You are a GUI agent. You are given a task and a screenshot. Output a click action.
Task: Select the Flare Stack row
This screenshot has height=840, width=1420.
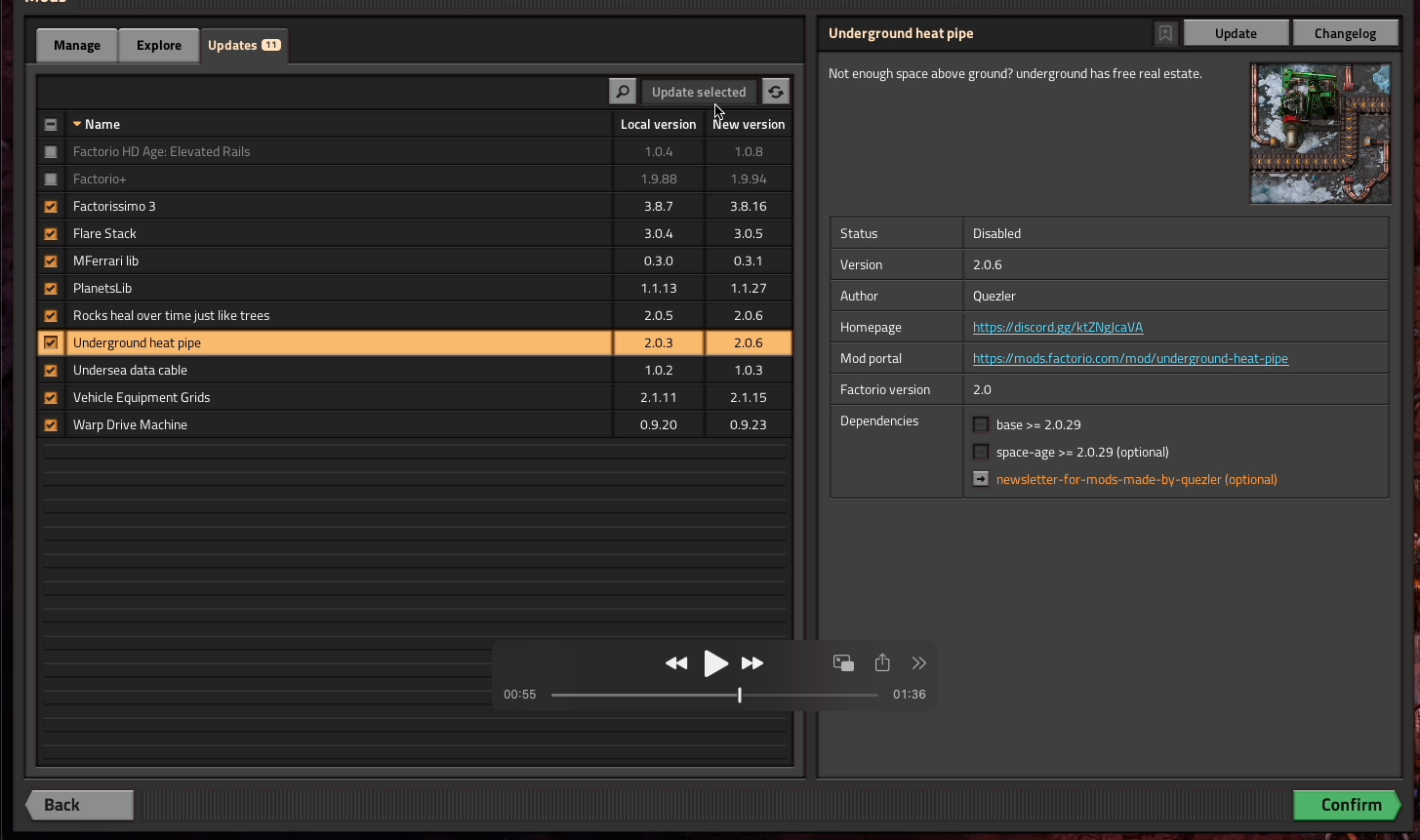(415, 233)
